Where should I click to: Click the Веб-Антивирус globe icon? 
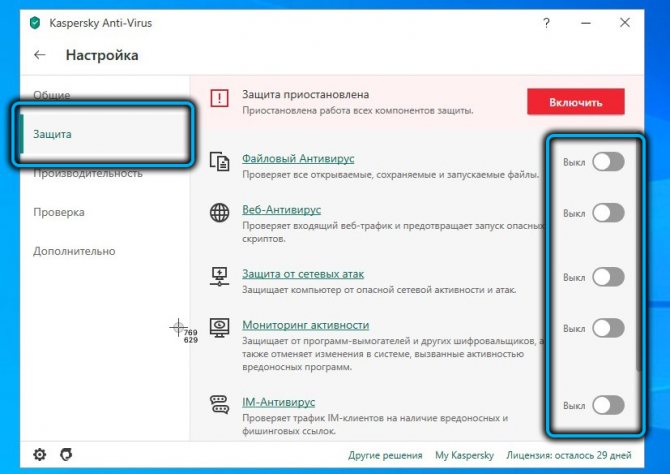tap(220, 212)
